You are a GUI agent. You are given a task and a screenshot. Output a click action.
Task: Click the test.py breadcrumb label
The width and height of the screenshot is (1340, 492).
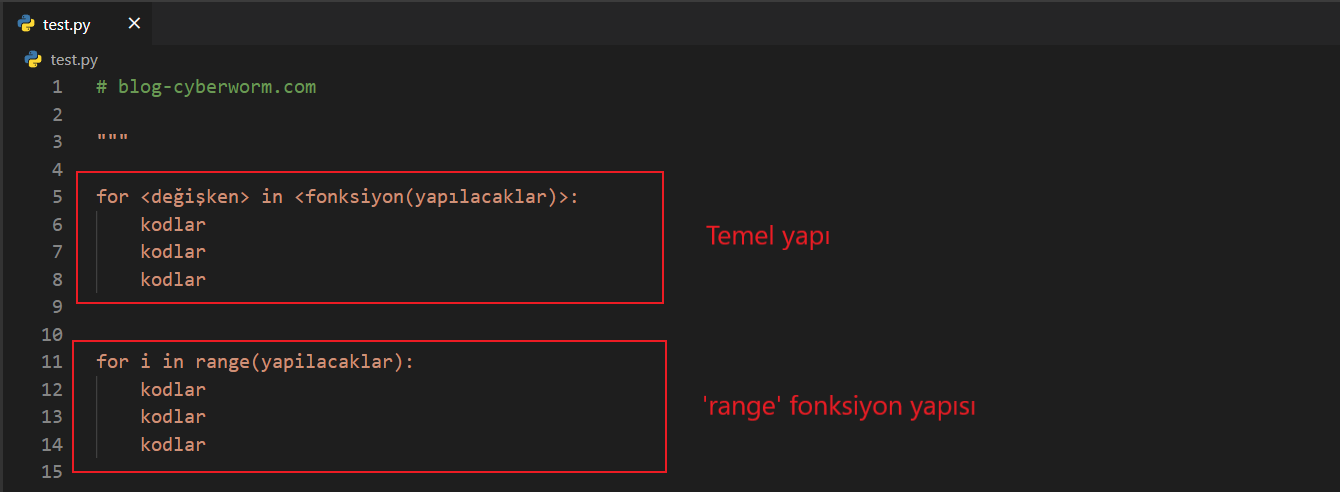74,60
